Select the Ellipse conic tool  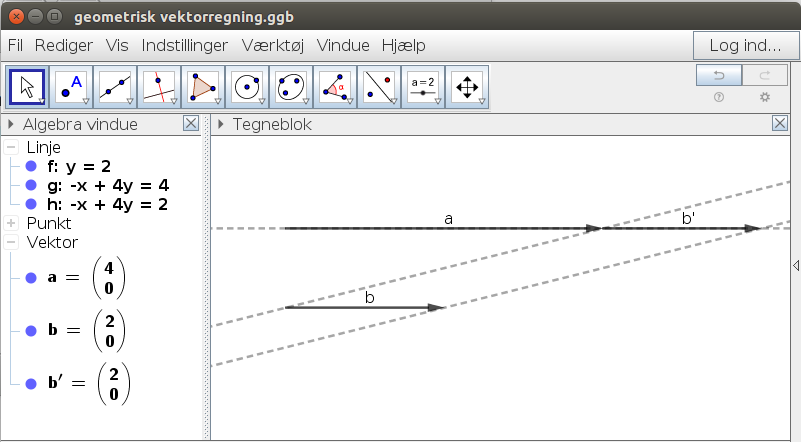pyautogui.click(x=291, y=87)
